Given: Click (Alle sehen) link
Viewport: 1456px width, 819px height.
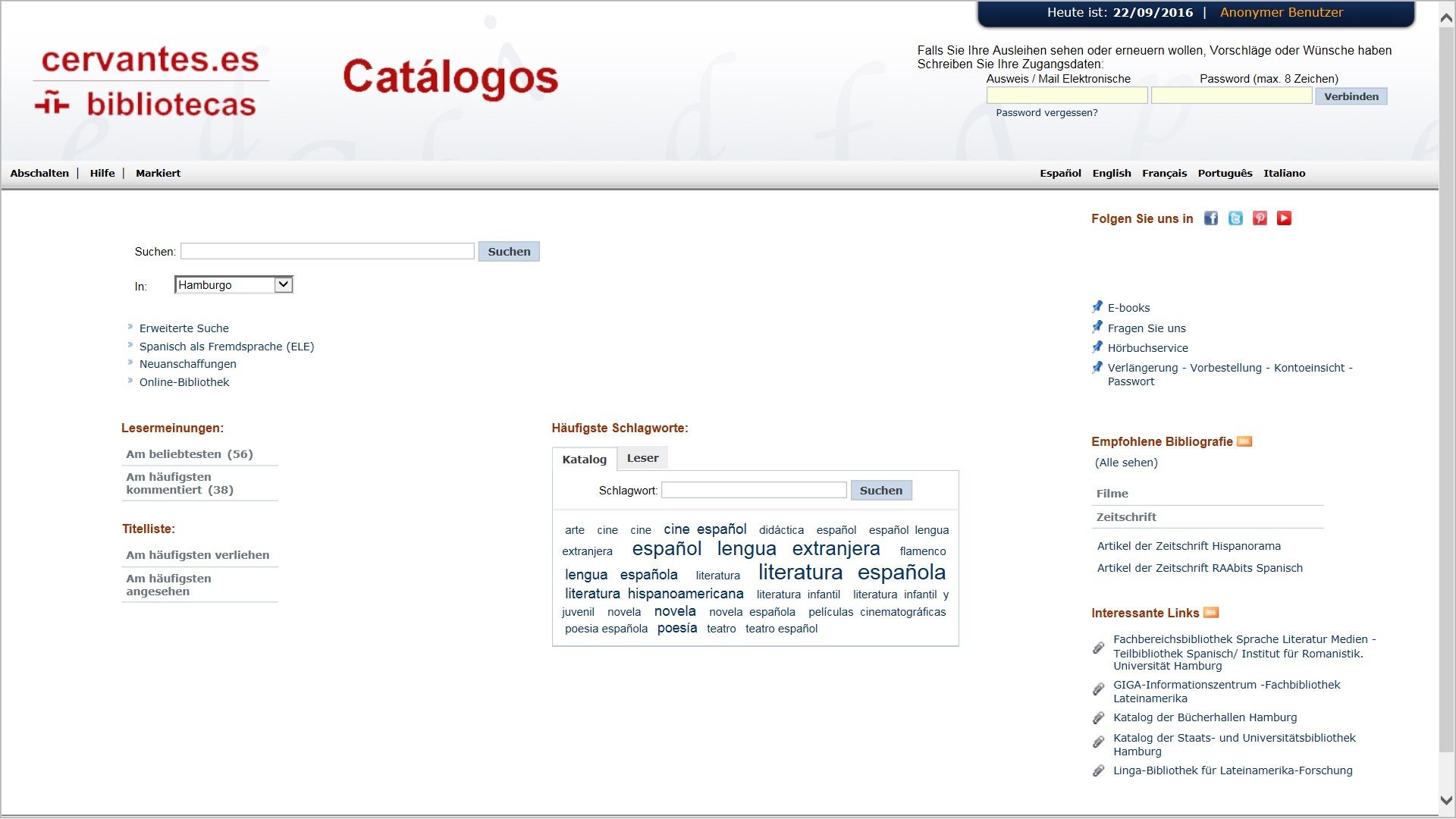Looking at the screenshot, I should click(1126, 463).
